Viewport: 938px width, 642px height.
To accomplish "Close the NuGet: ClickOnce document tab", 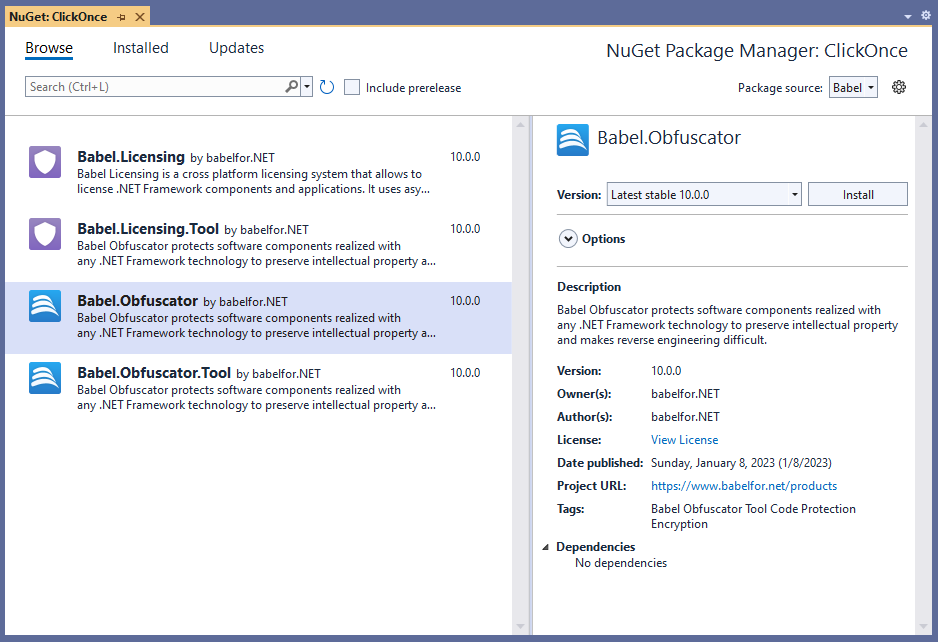I will (139, 17).
